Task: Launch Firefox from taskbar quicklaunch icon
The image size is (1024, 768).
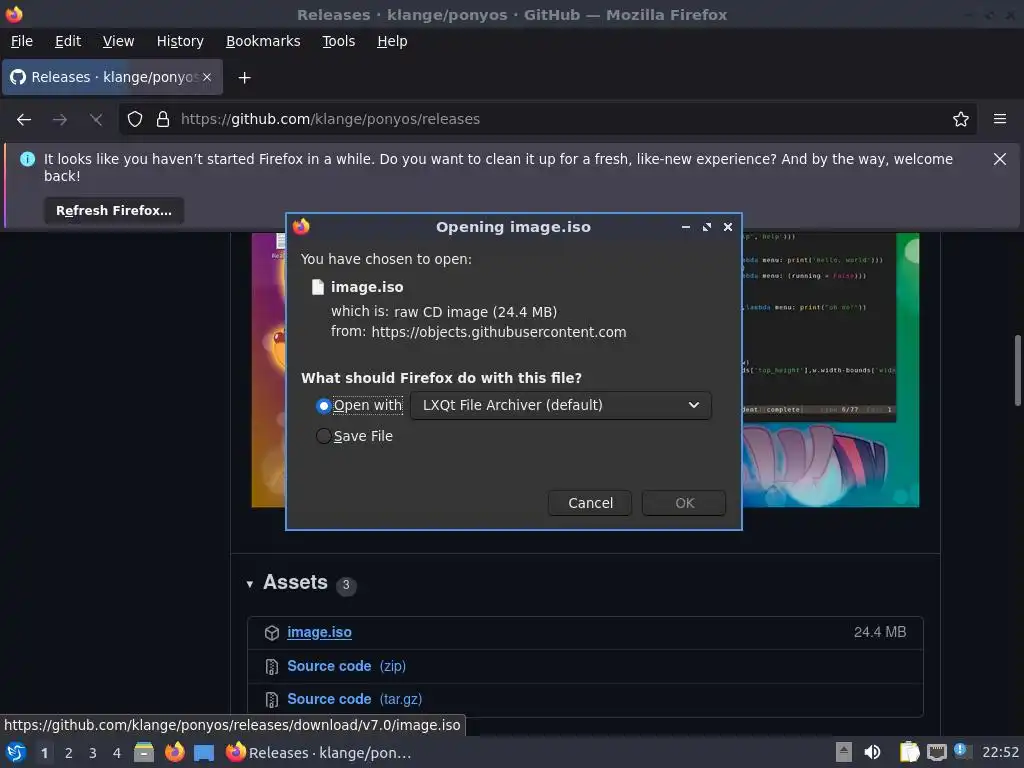Action: pos(174,752)
